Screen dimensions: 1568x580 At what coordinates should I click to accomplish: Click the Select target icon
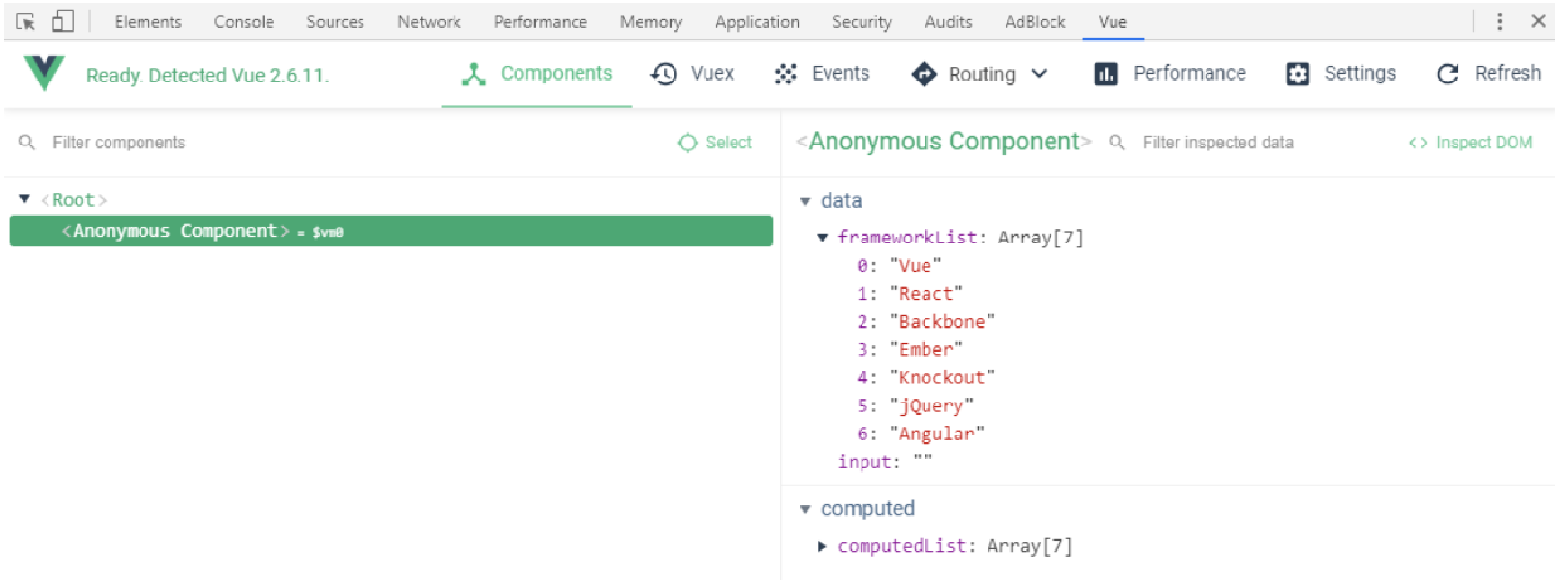pyautogui.click(x=688, y=143)
